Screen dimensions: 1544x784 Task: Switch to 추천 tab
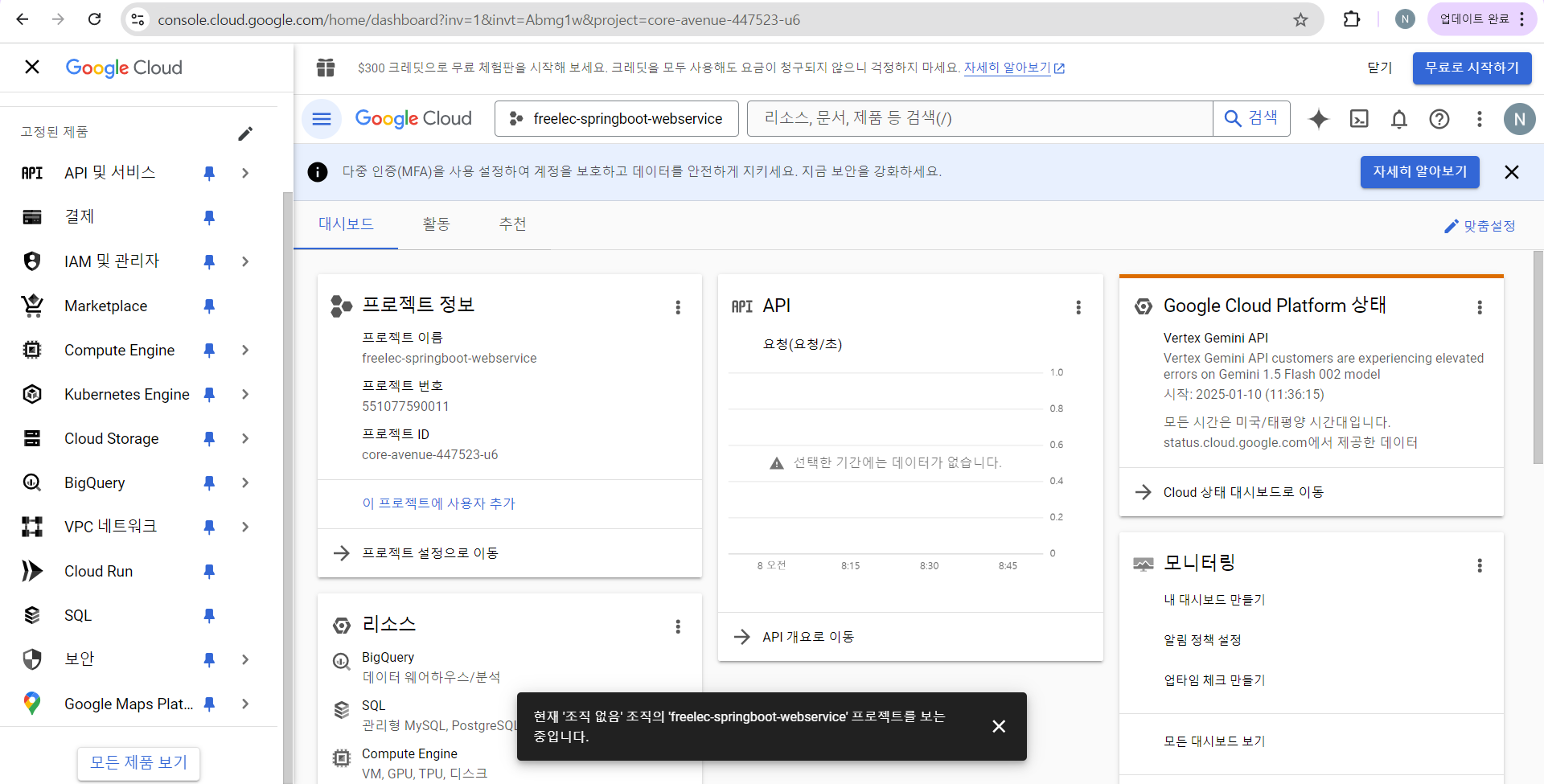point(513,224)
